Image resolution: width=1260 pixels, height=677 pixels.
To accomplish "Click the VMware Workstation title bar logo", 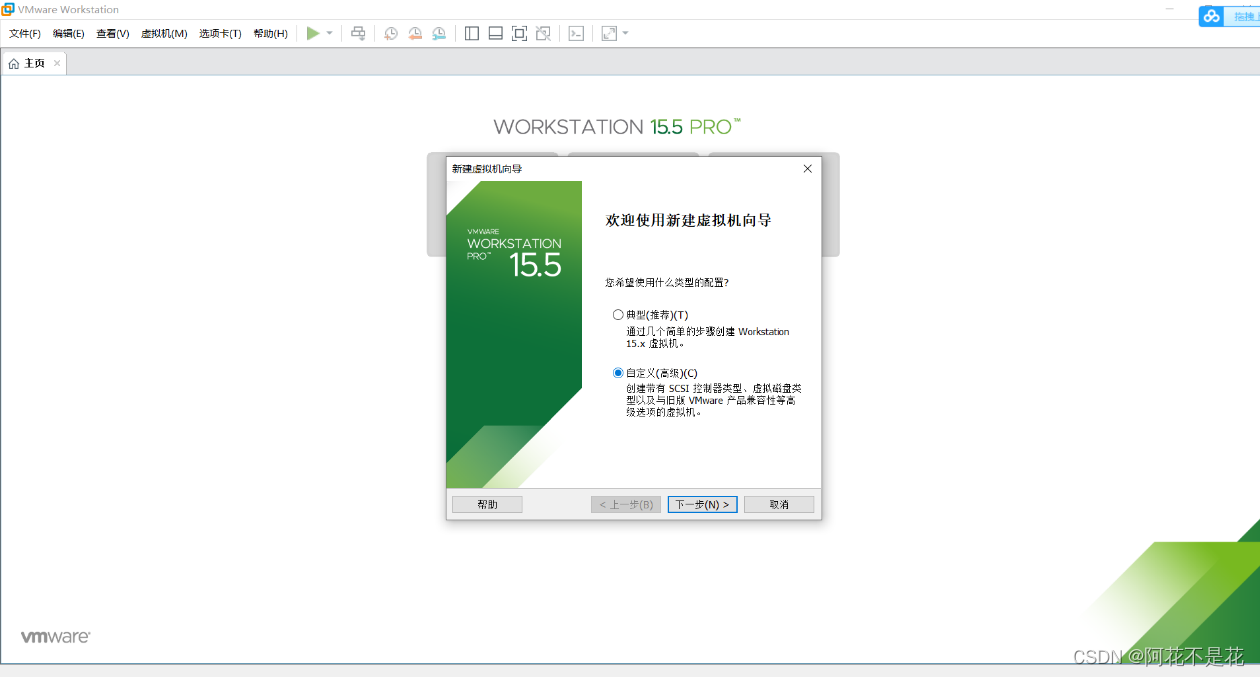I will (x=8, y=9).
